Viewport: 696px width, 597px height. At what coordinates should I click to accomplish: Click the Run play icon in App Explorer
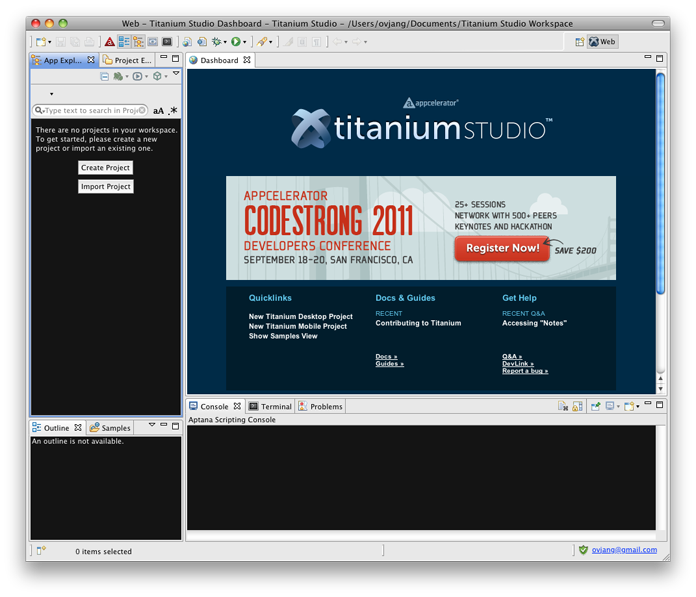138,76
